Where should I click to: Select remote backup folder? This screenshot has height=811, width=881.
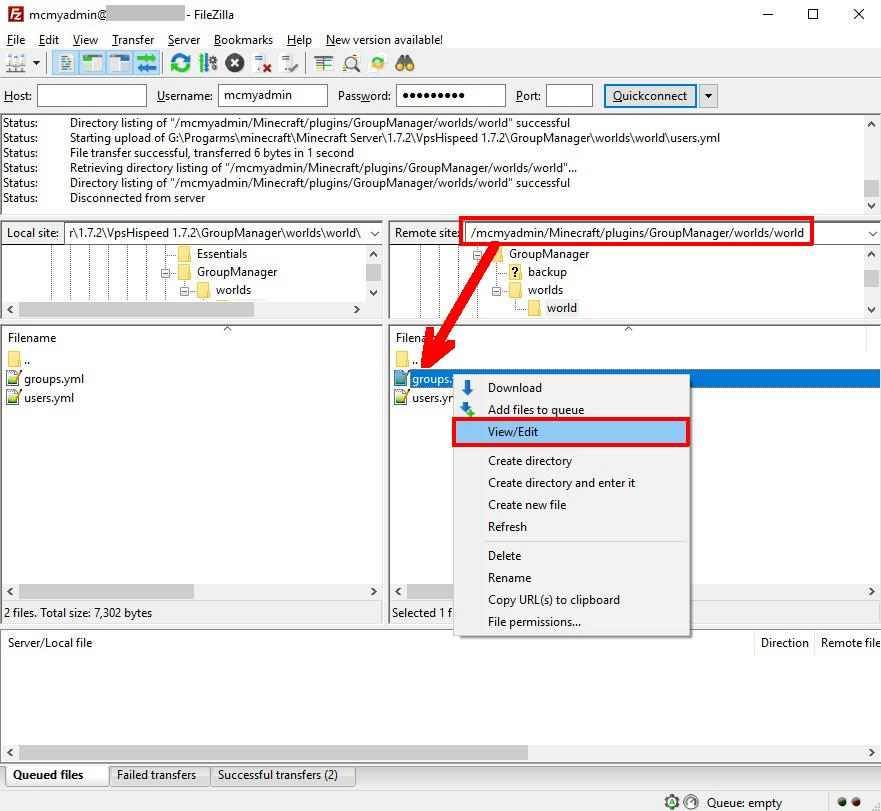coord(547,272)
